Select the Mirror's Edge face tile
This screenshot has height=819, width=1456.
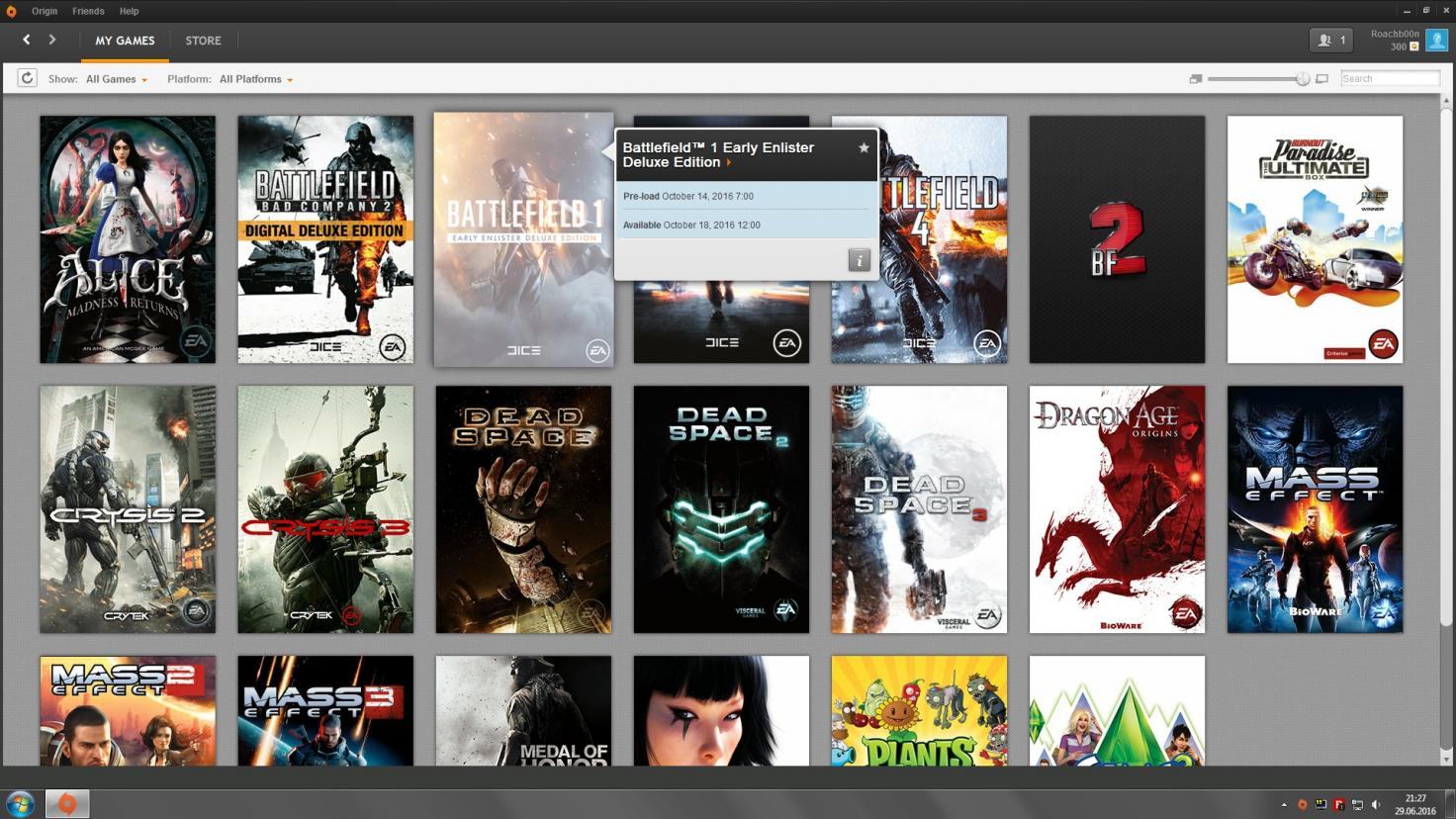click(721, 710)
